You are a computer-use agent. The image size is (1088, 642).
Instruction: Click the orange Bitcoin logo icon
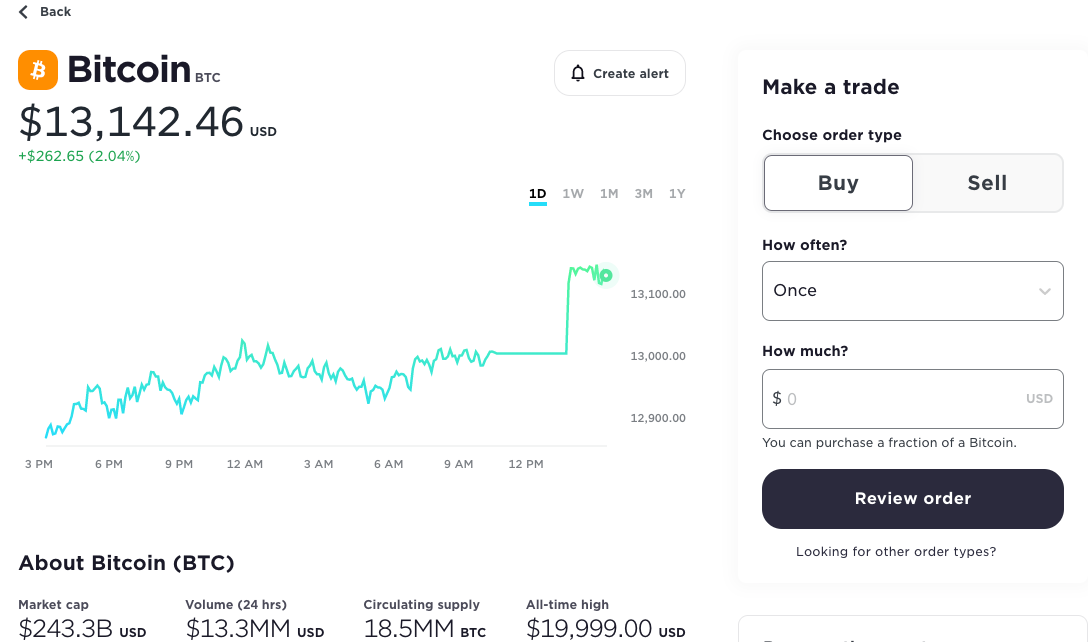(x=38, y=70)
